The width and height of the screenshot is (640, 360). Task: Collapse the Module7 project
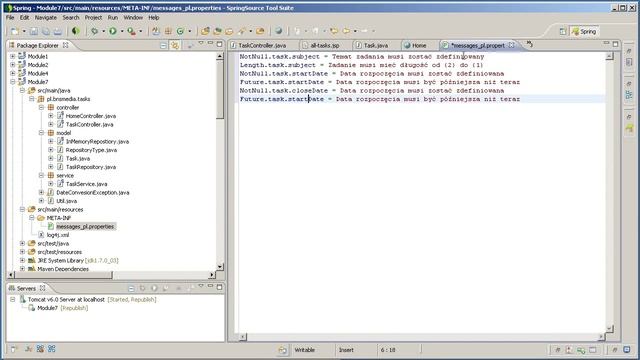click(x=13, y=82)
